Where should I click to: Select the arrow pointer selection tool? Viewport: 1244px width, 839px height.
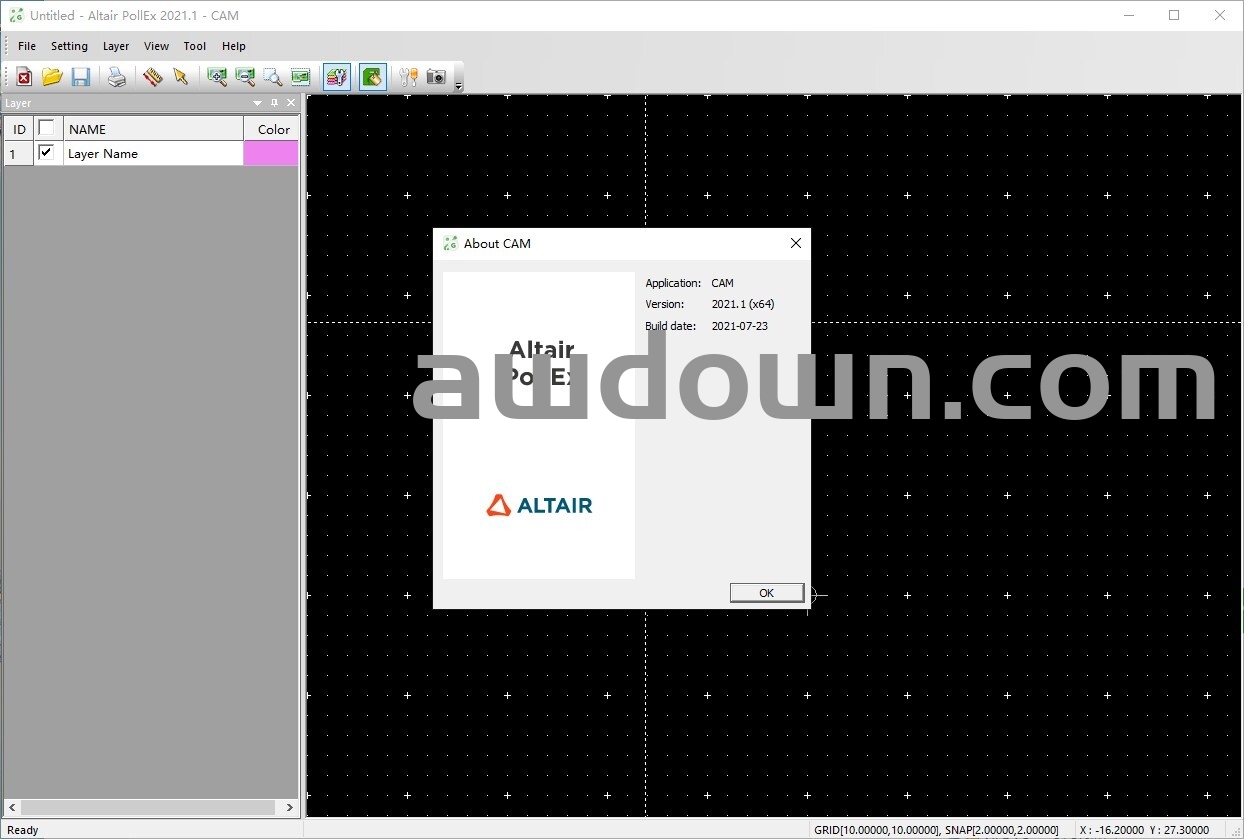tap(181, 77)
